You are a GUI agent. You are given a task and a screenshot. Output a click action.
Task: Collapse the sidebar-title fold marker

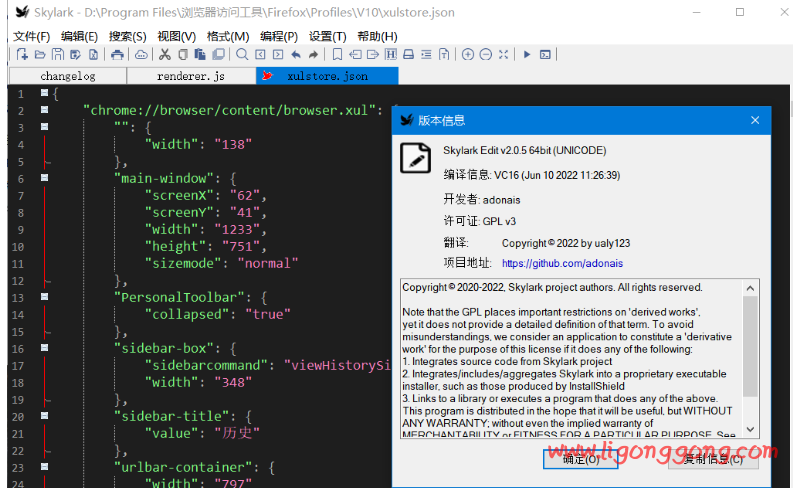[45, 415]
